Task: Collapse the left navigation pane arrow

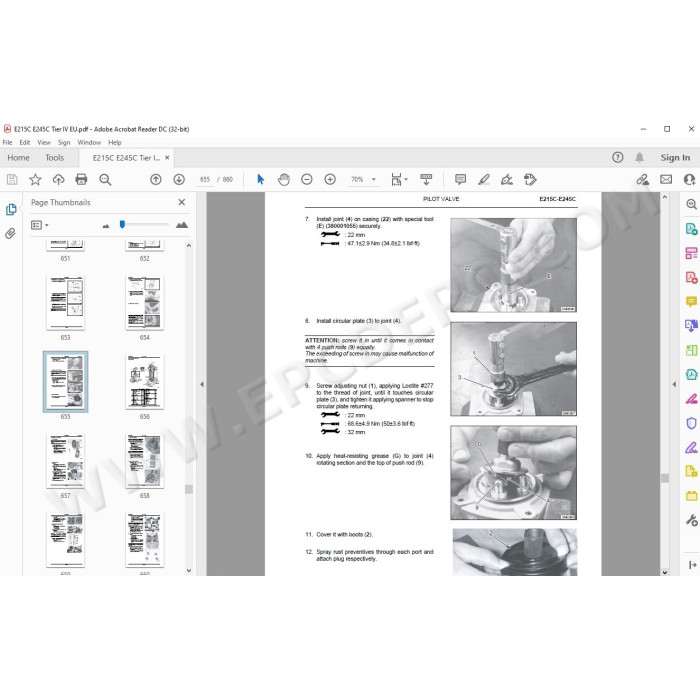Action: tap(202, 384)
